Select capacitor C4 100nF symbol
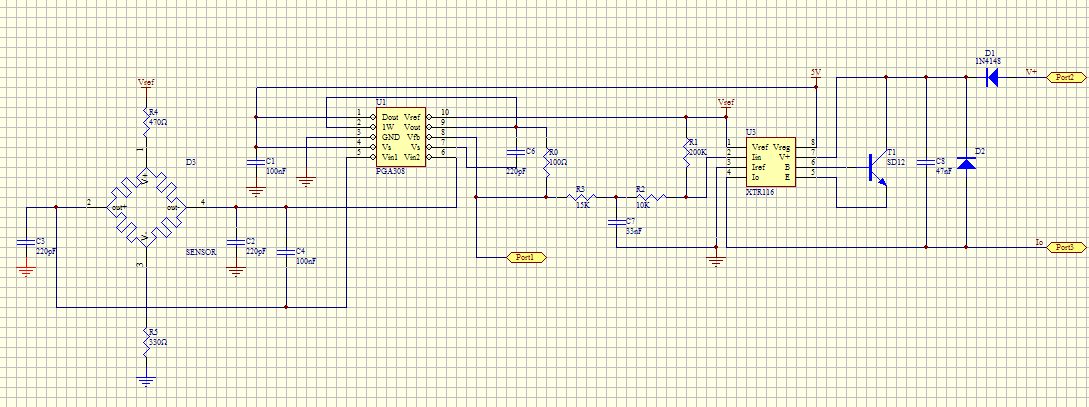 (x=287, y=251)
